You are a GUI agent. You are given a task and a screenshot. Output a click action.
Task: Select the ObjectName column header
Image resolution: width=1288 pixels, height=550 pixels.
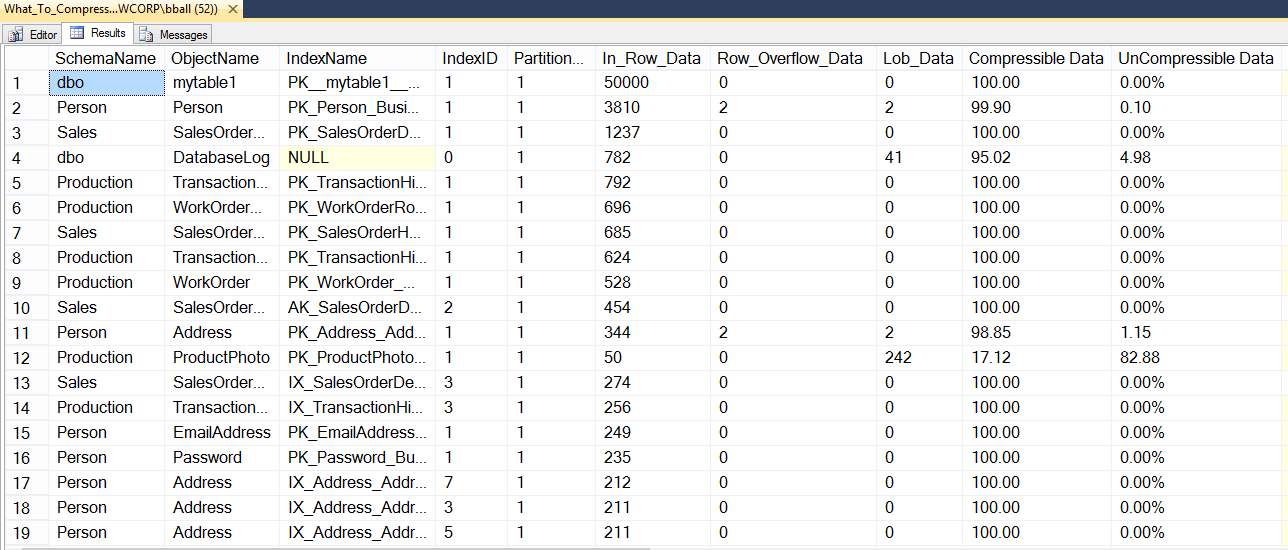click(215, 58)
